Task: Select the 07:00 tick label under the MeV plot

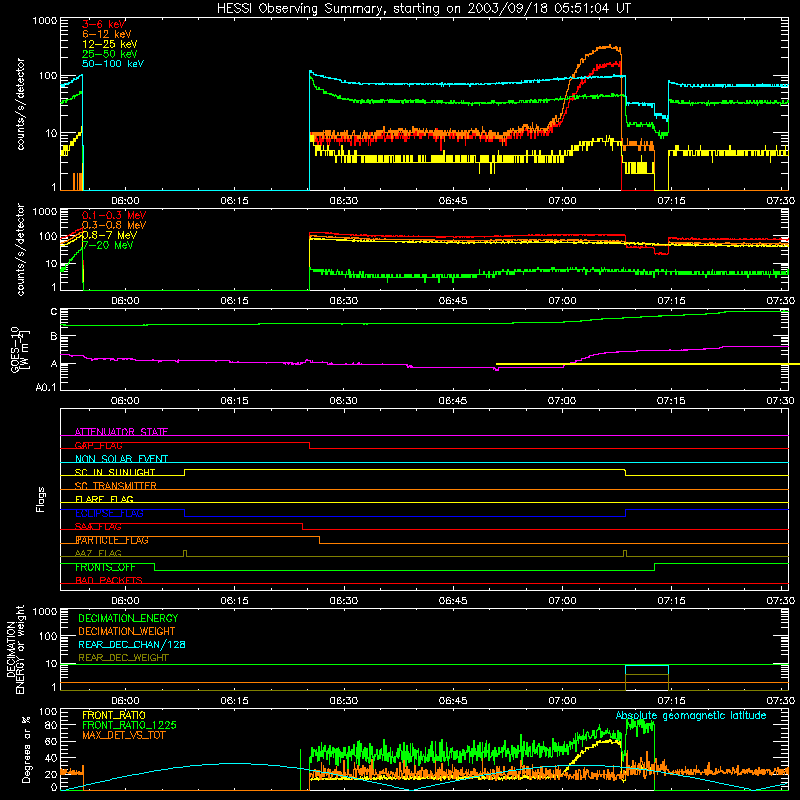Action: point(562,301)
